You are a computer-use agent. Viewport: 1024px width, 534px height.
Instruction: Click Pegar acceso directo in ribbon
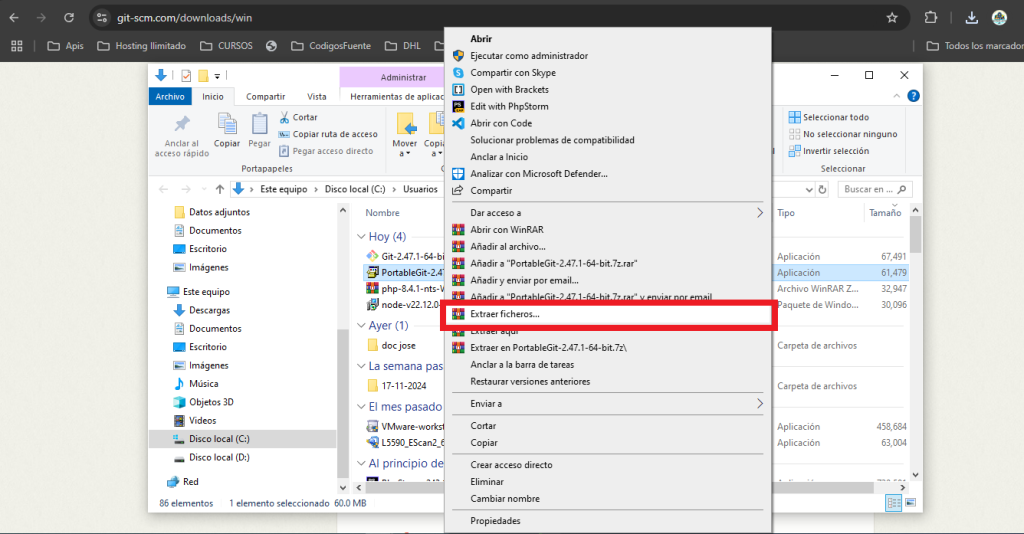pyautogui.click(x=326, y=151)
